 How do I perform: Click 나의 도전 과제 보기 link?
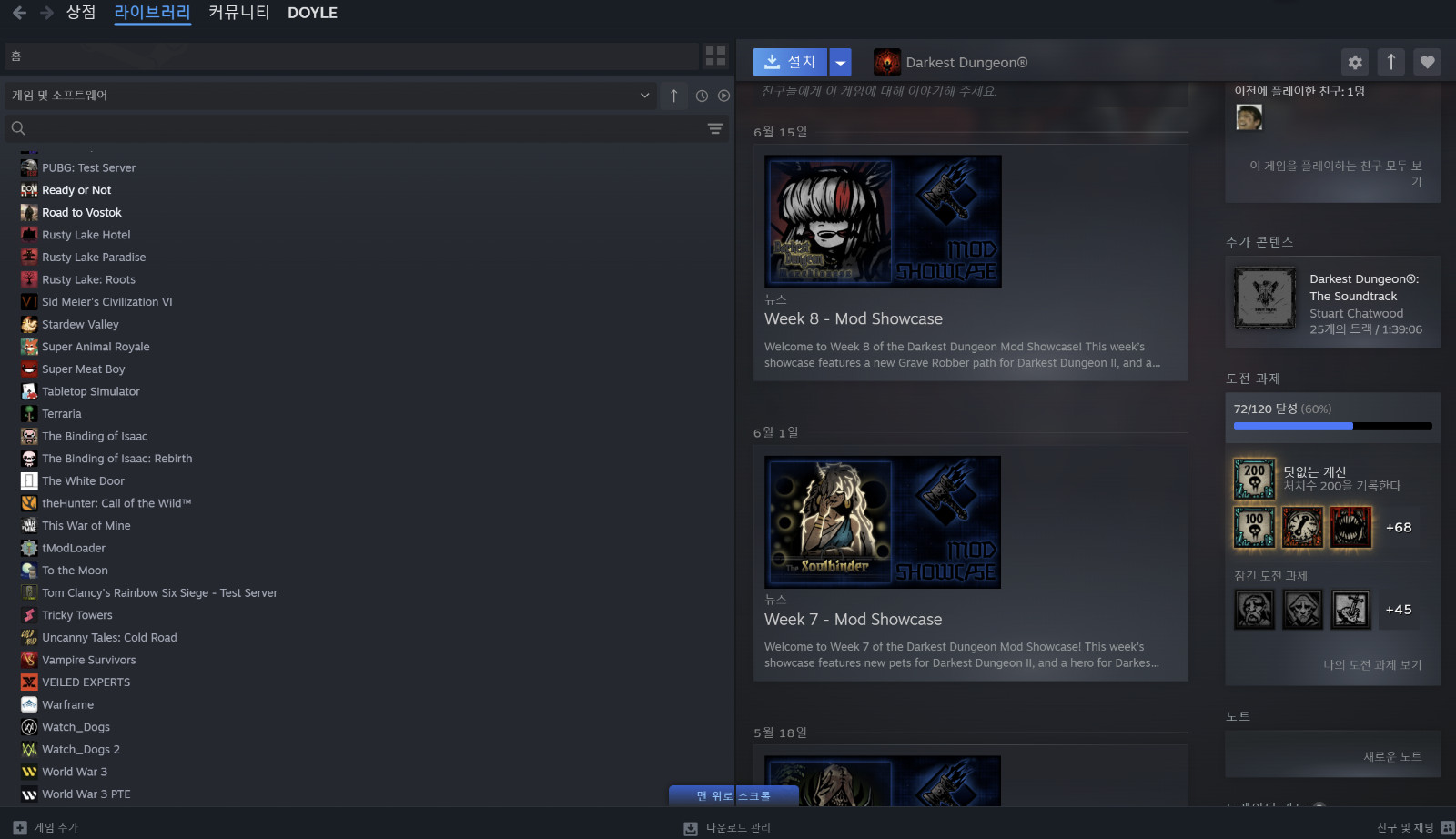1372,664
